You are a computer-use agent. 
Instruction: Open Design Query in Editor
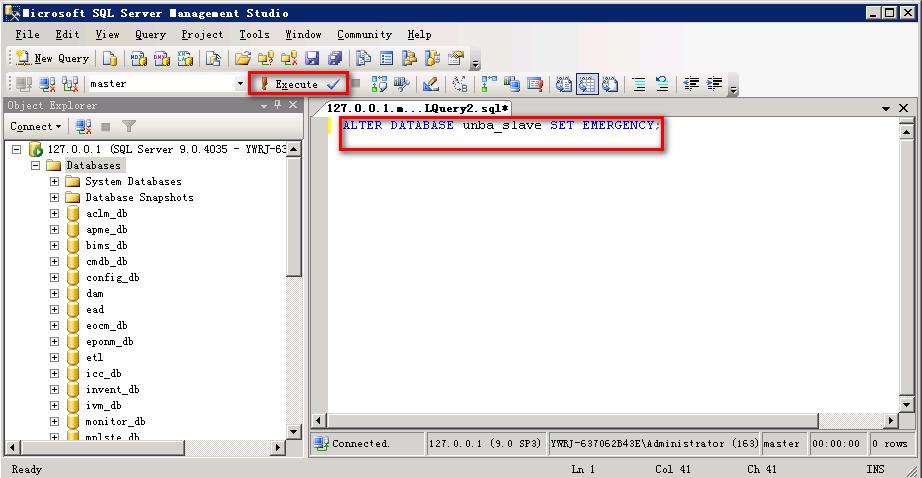(430, 84)
